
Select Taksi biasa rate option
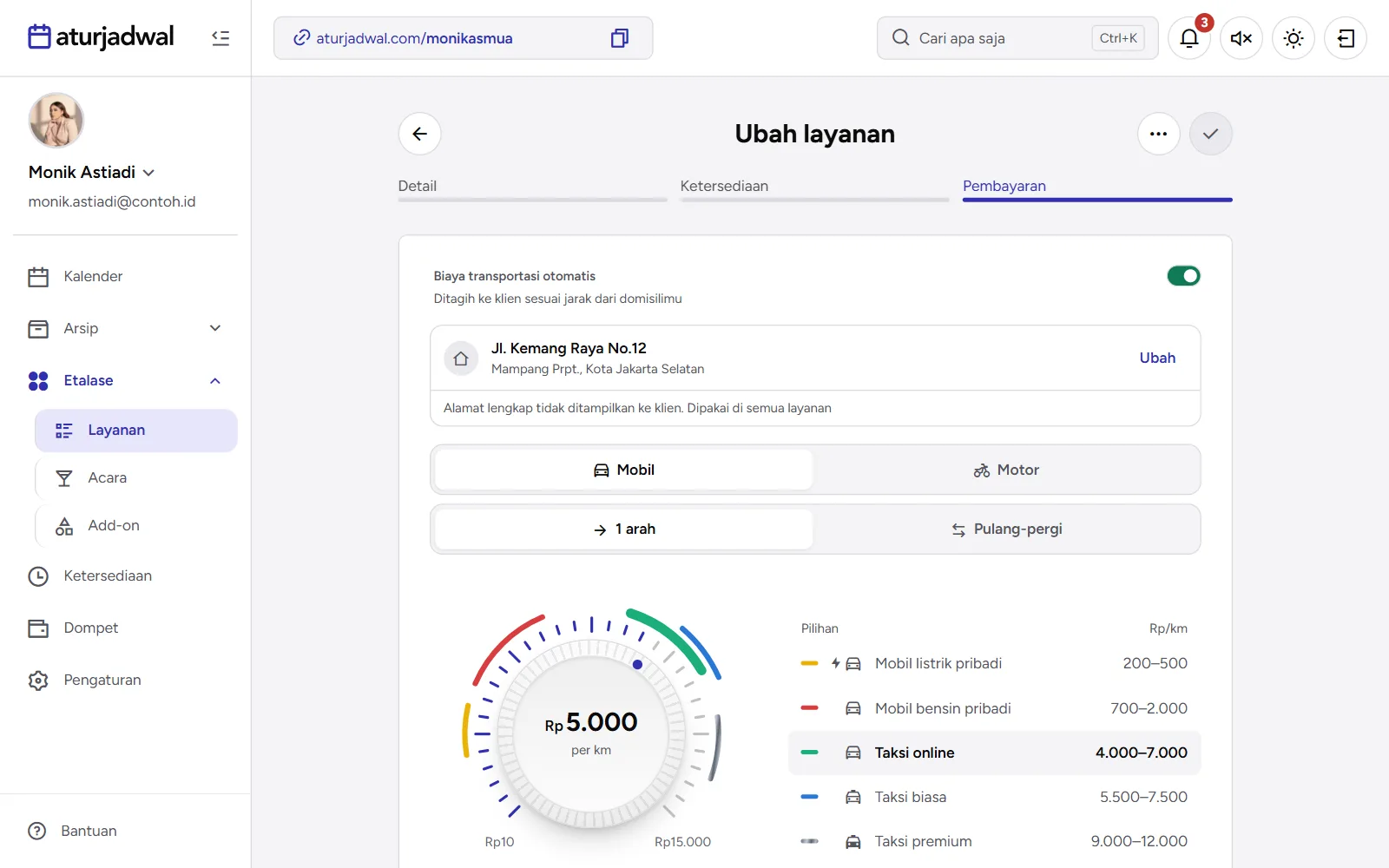coord(994,797)
